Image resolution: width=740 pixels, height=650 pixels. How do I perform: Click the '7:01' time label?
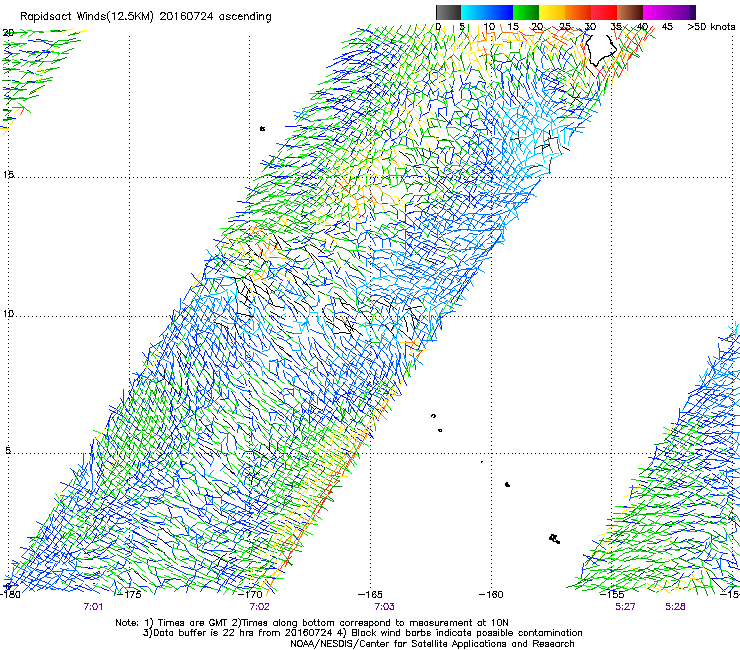[x=93, y=607]
